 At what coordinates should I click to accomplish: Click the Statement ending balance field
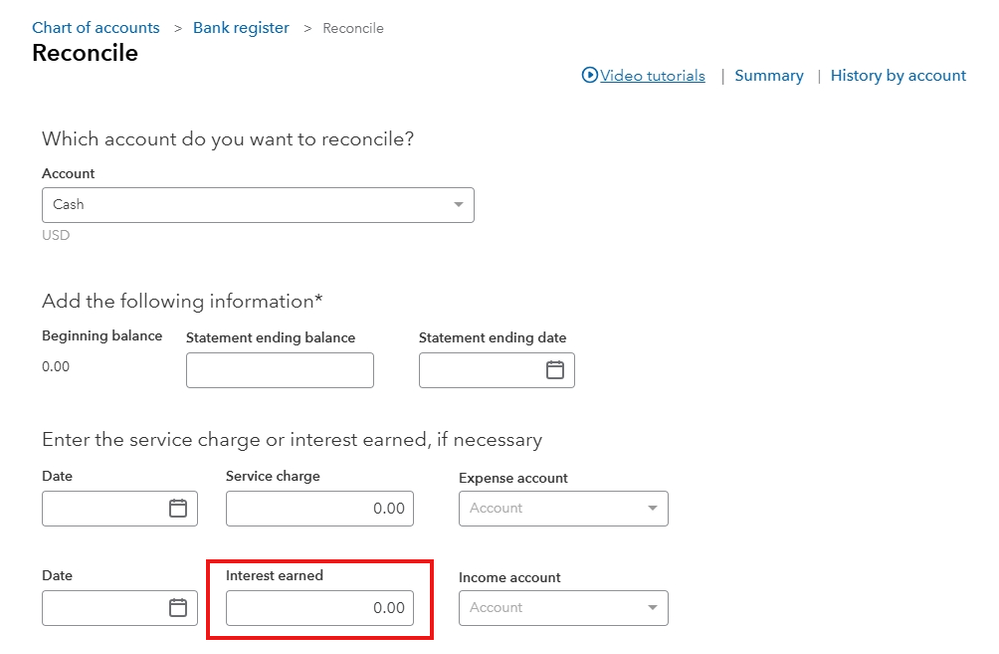point(280,370)
